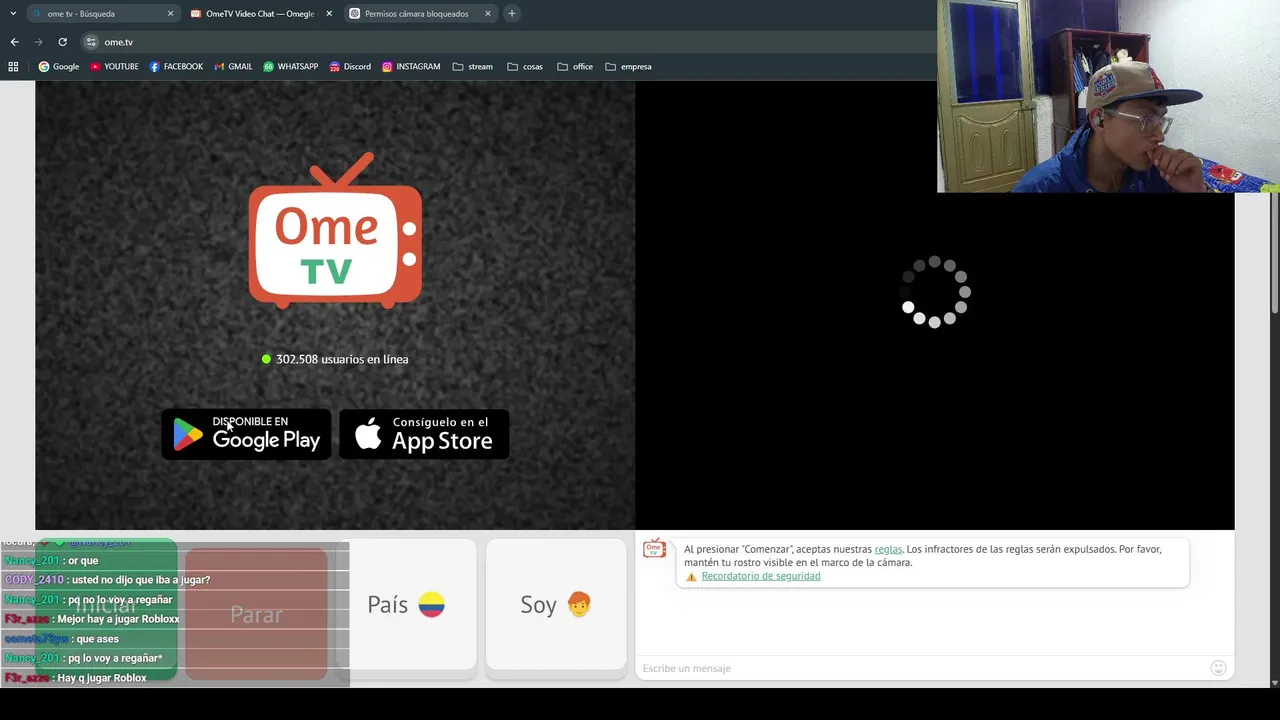Open the Google Play download badge
The image size is (1280, 720).
point(246,434)
